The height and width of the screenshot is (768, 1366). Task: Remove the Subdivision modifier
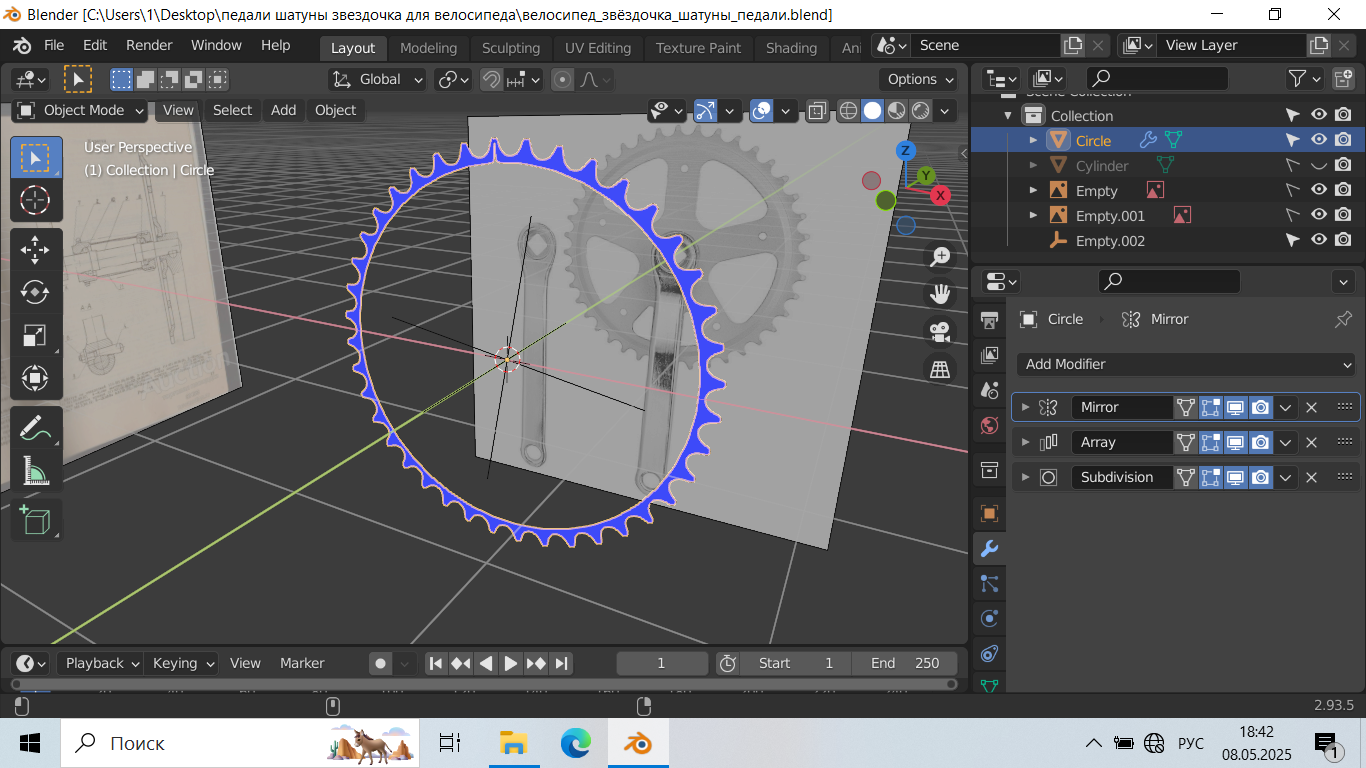point(1312,477)
